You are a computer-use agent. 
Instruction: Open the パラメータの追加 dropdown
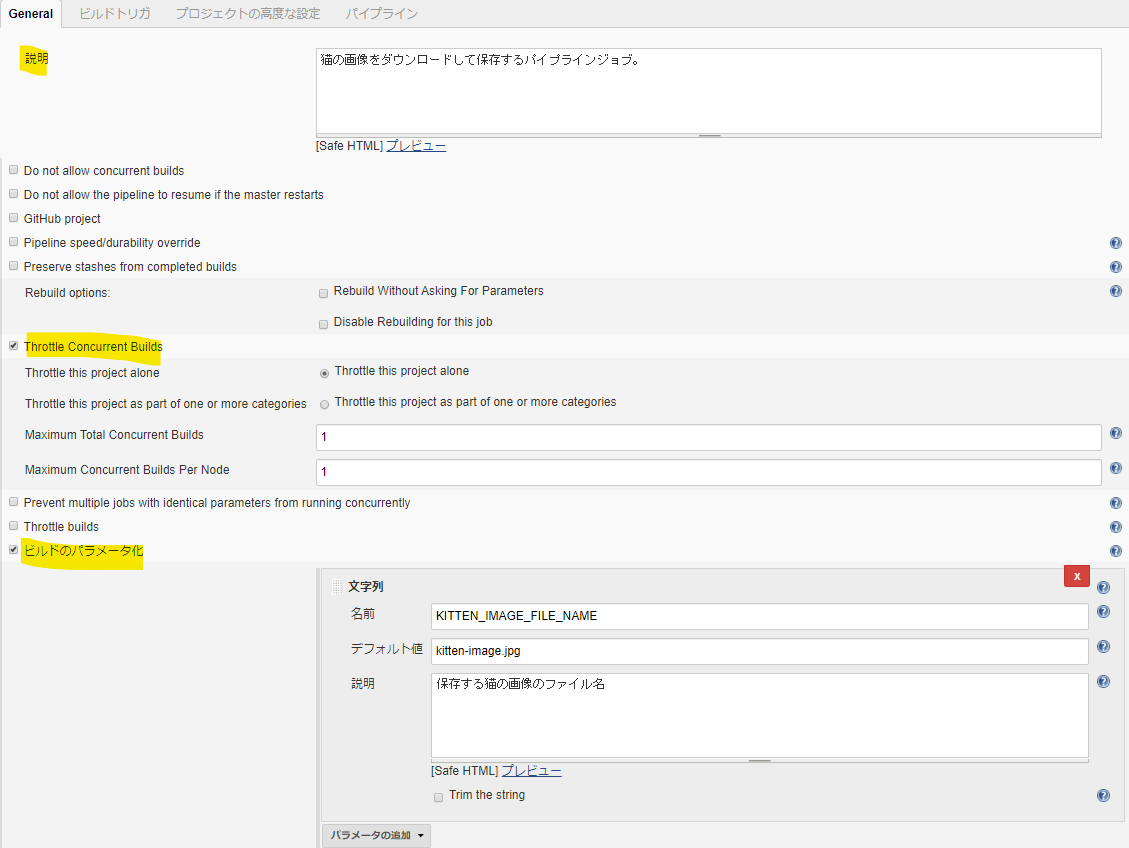(376, 835)
